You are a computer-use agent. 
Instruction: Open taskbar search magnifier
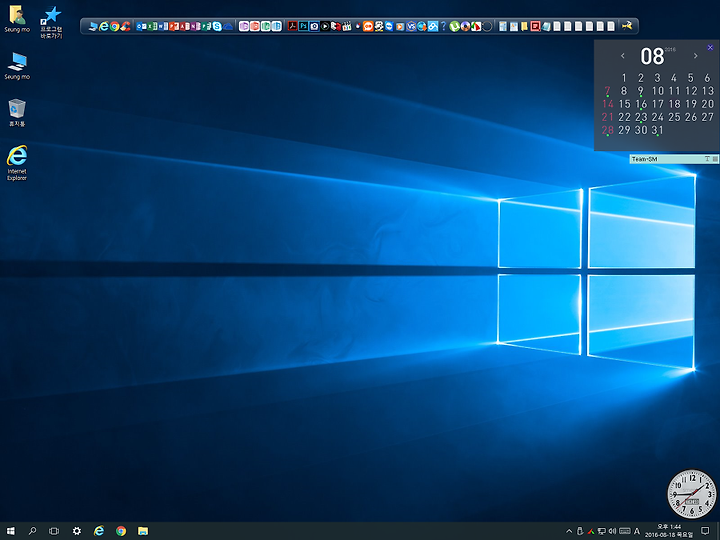32,531
